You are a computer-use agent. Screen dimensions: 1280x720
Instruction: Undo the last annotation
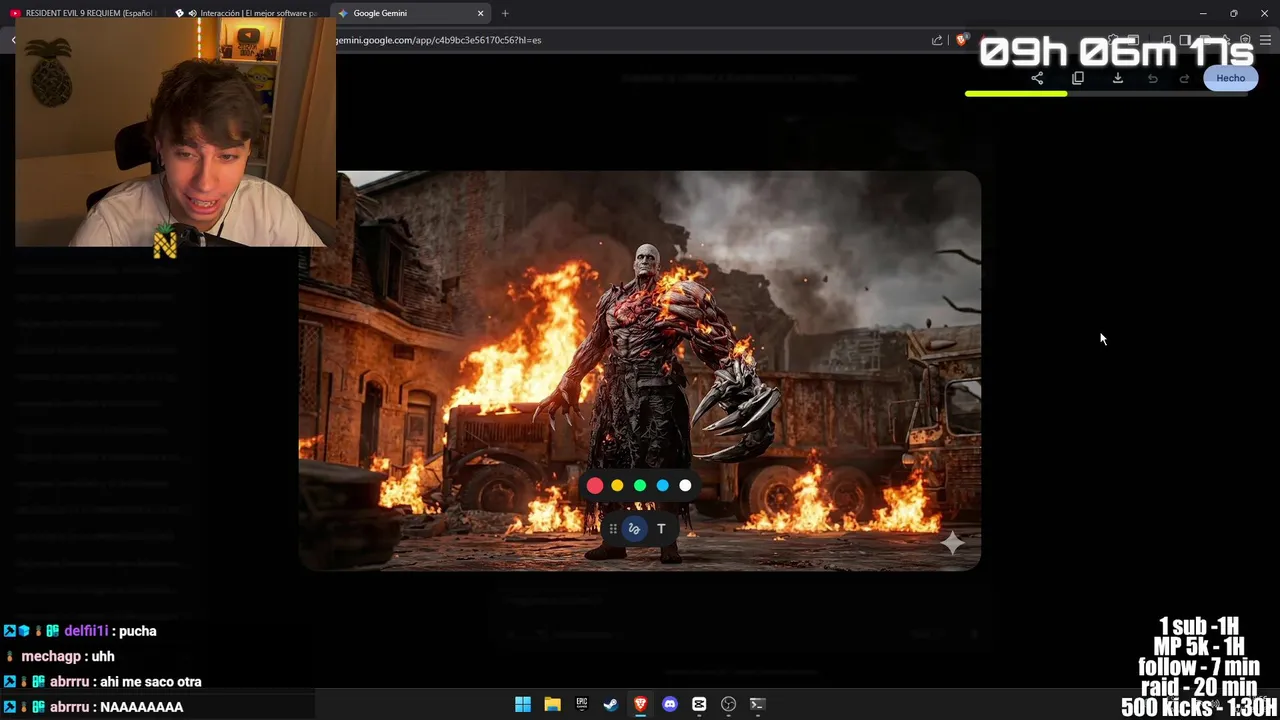coord(1153,78)
